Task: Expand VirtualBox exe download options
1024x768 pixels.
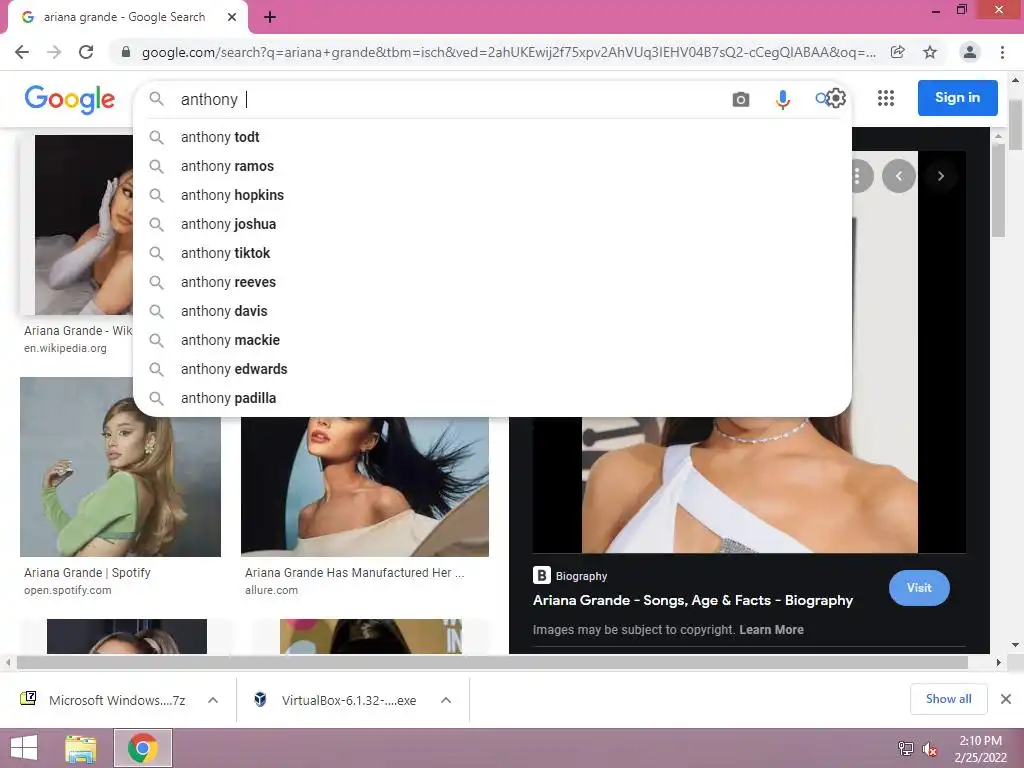Action: (x=446, y=700)
